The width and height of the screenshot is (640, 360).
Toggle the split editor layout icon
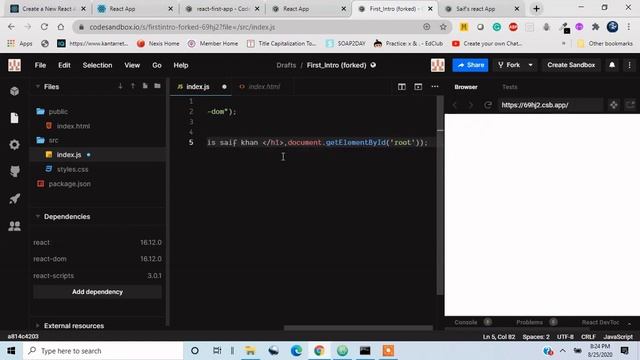(x=402, y=87)
